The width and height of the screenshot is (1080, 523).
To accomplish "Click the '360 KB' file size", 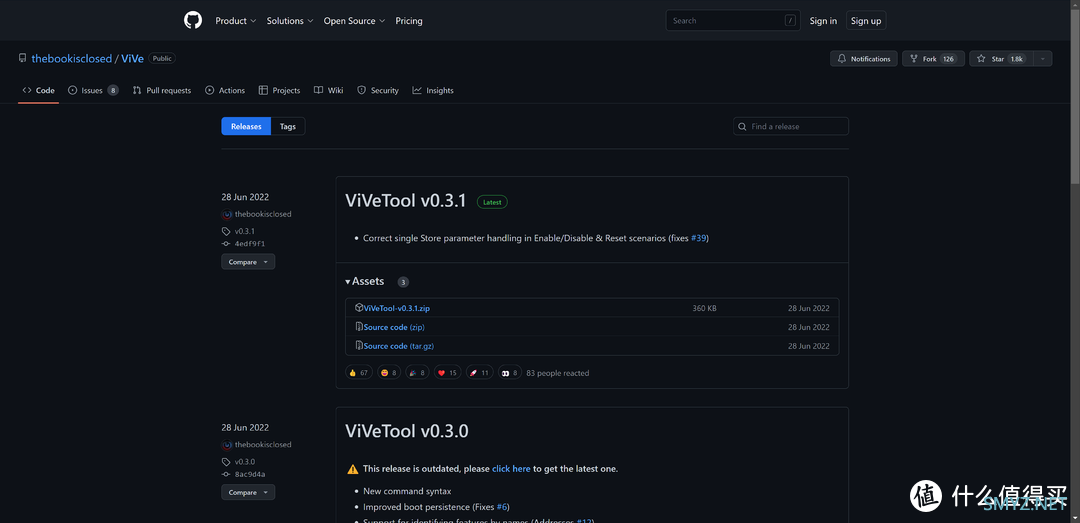I will coord(705,308).
